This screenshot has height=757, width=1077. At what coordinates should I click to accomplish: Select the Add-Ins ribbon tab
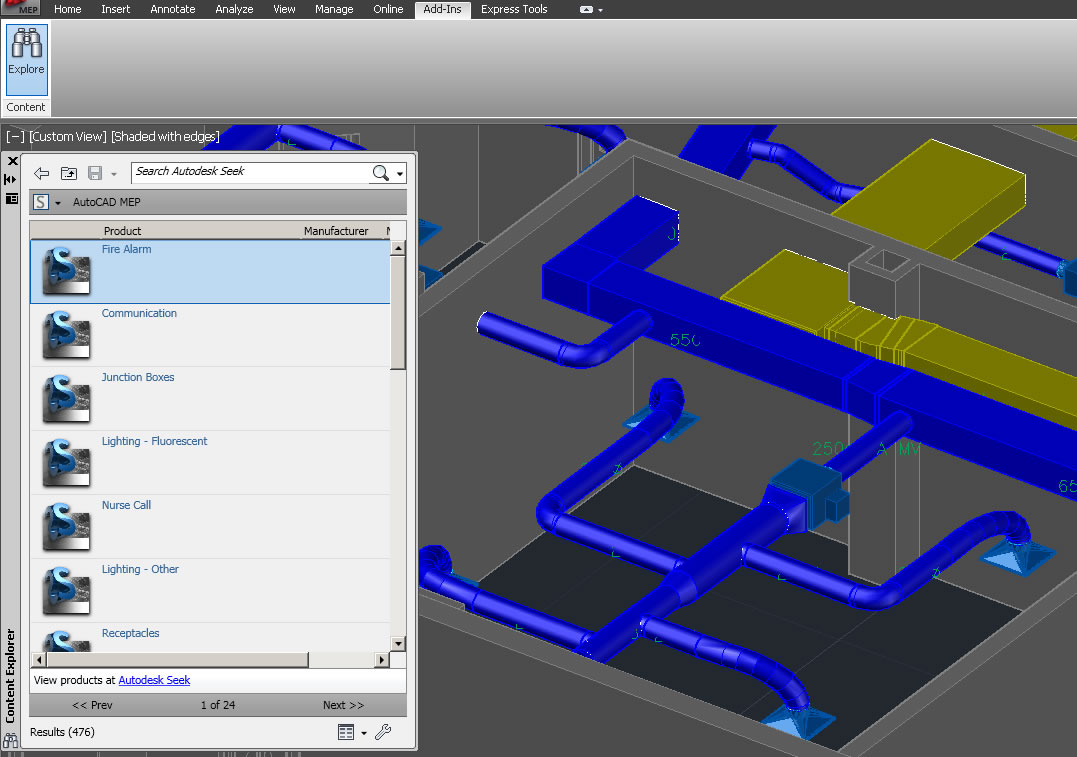442,9
